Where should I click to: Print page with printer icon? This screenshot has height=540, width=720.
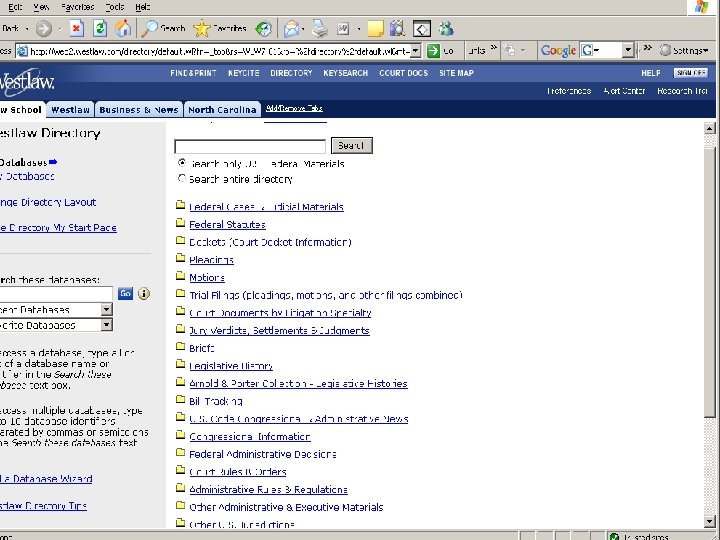click(320, 29)
